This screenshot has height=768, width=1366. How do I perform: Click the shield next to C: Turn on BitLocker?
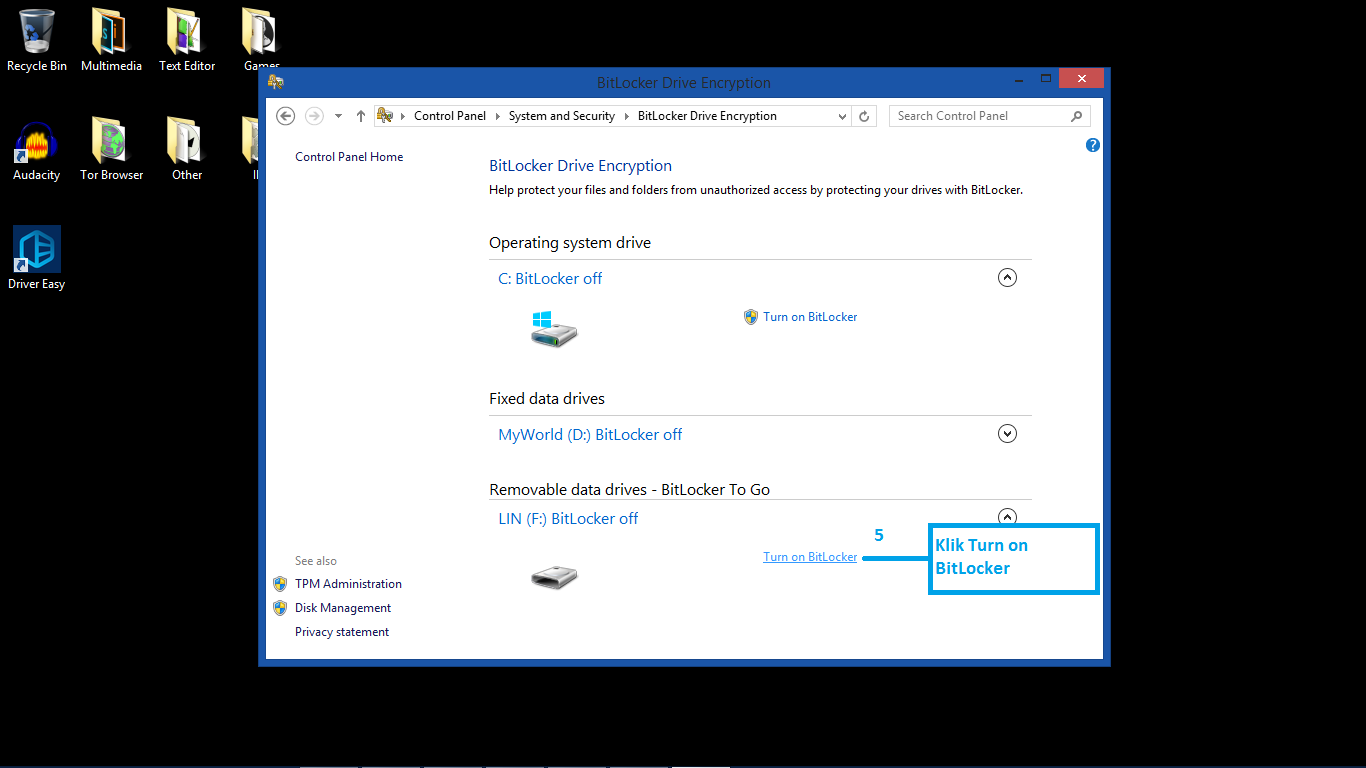751,317
